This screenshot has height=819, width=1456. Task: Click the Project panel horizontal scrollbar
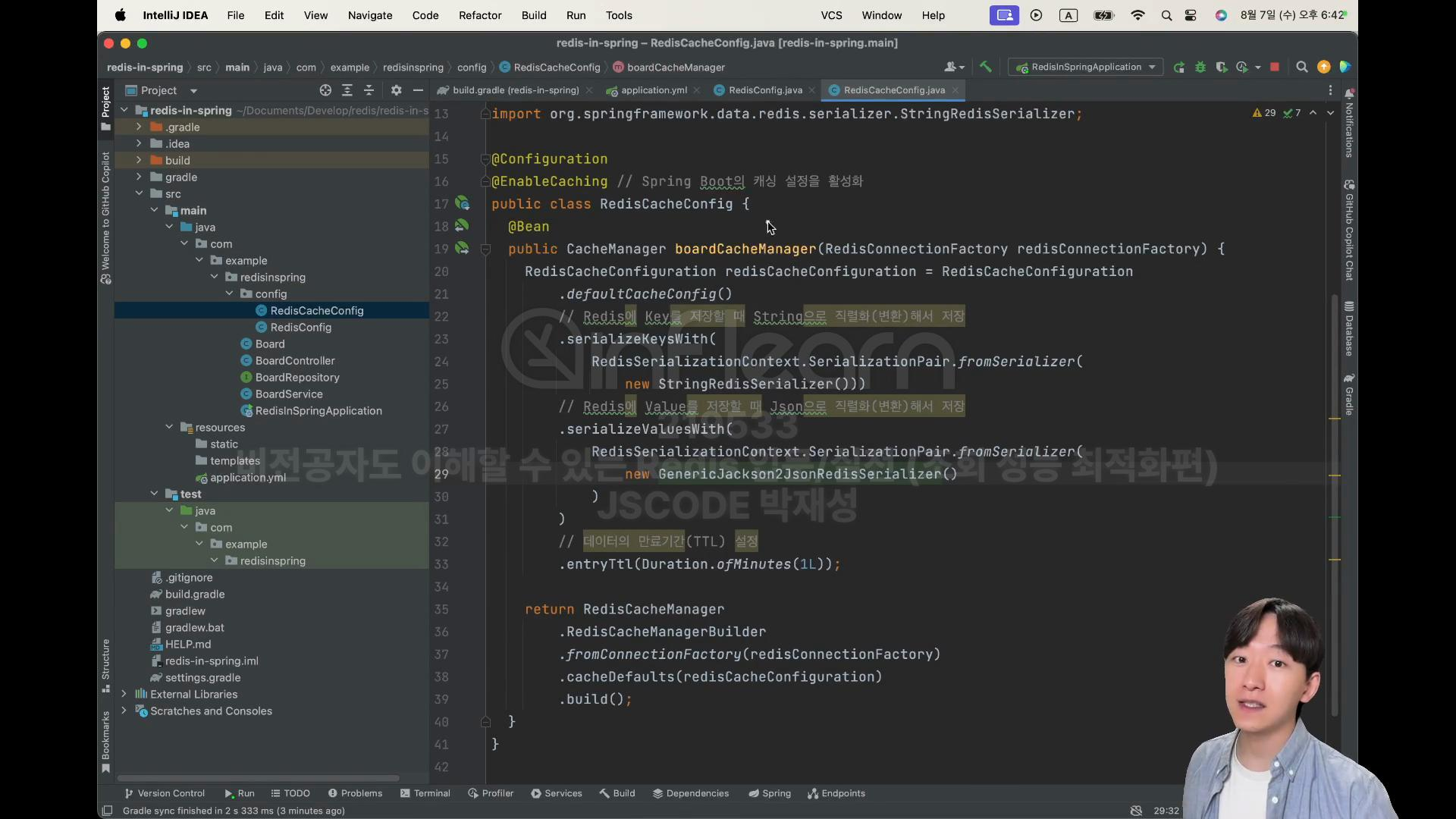coord(257,778)
